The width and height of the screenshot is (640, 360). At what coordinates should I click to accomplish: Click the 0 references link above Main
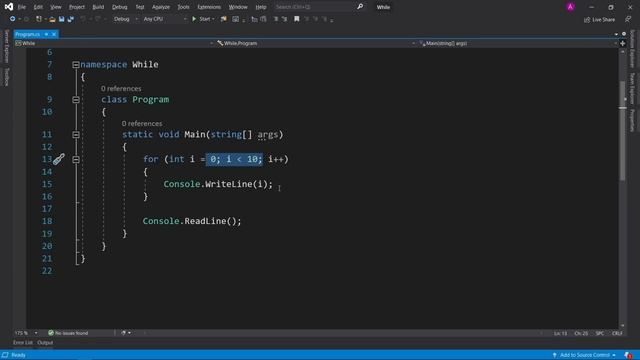coord(142,123)
